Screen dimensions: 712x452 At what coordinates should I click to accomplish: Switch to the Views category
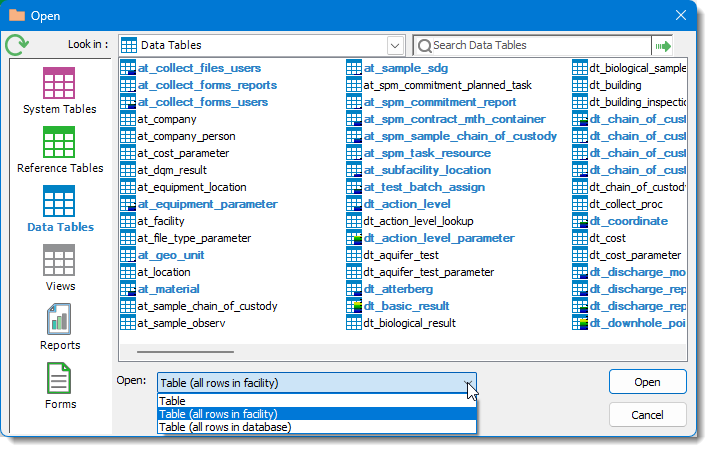[x=59, y=268]
